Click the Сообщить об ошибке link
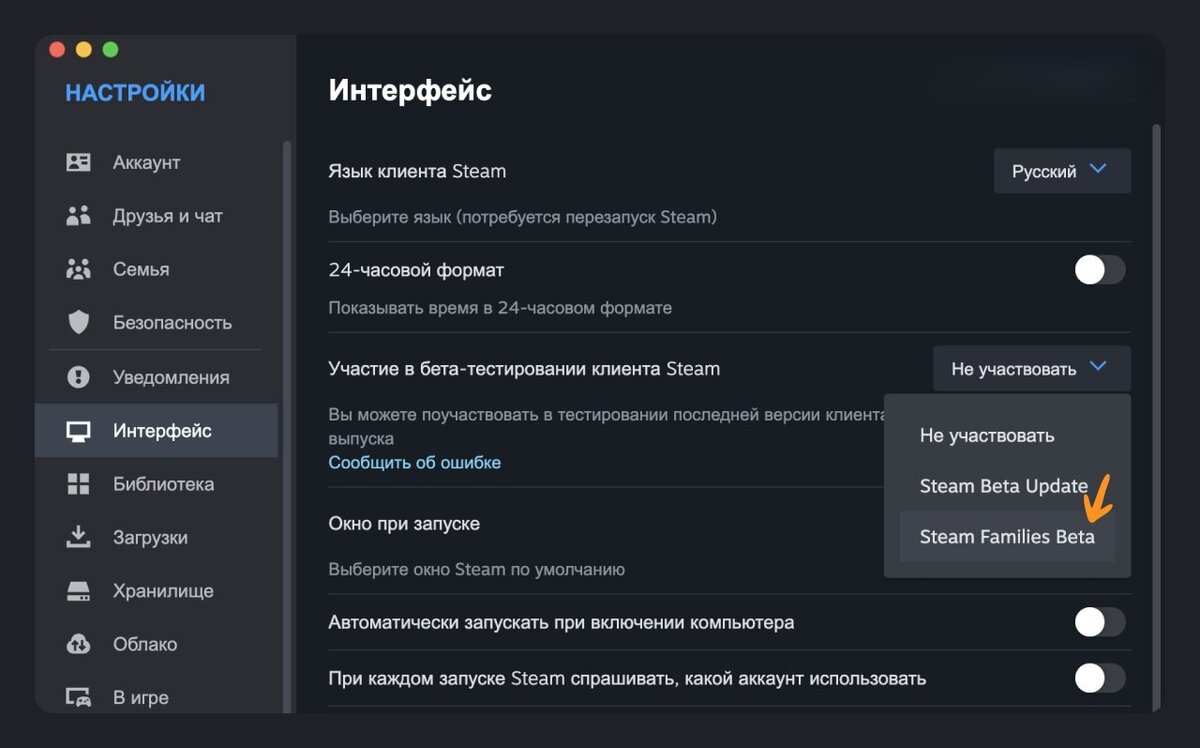The height and width of the screenshot is (748, 1200). 414,463
